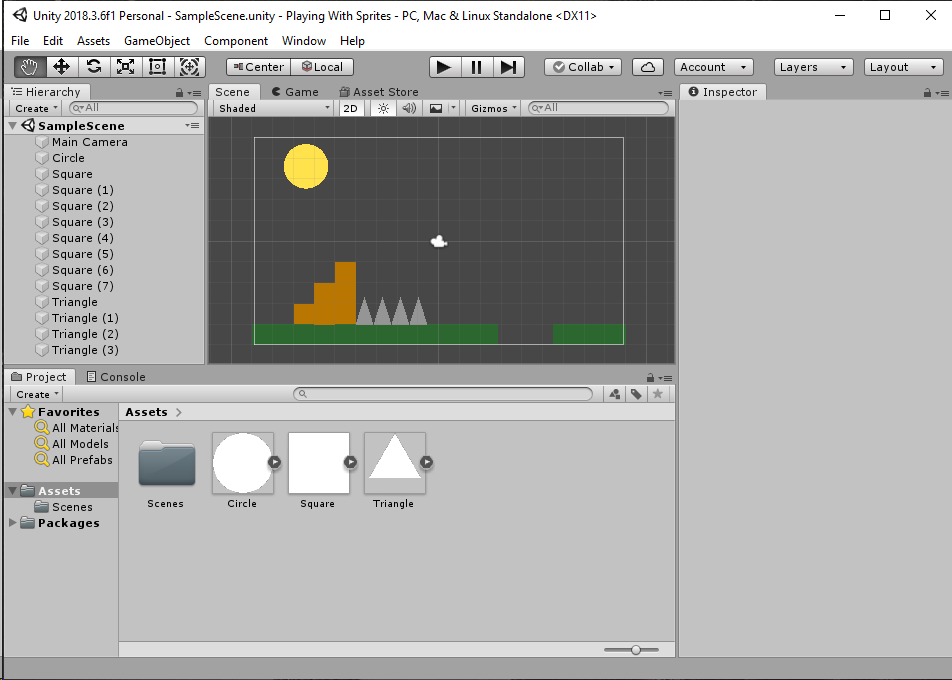Switch to the Game tab

click(295, 91)
